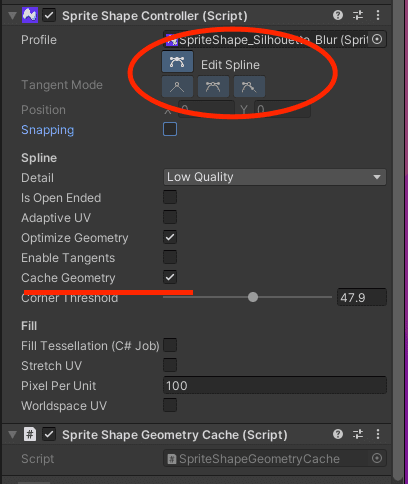Uncheck the Optimize Geometry checkbox

pos(170,237)
